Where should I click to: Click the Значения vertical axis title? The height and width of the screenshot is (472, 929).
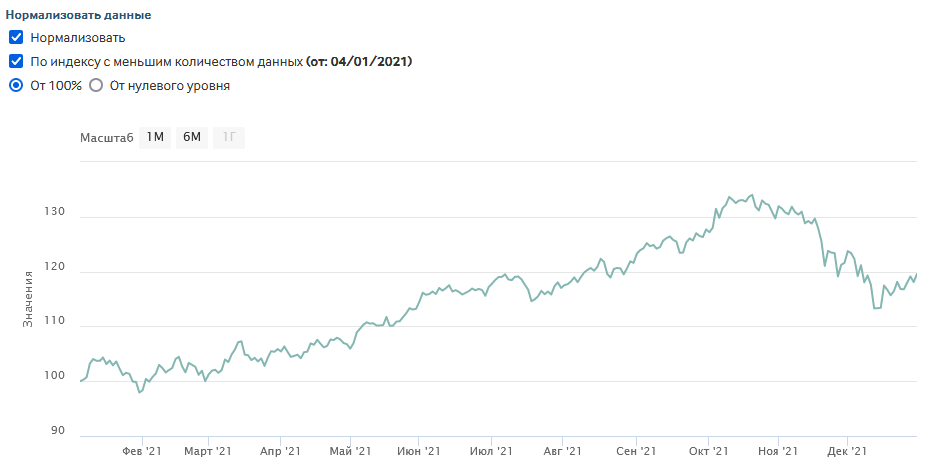29,298
